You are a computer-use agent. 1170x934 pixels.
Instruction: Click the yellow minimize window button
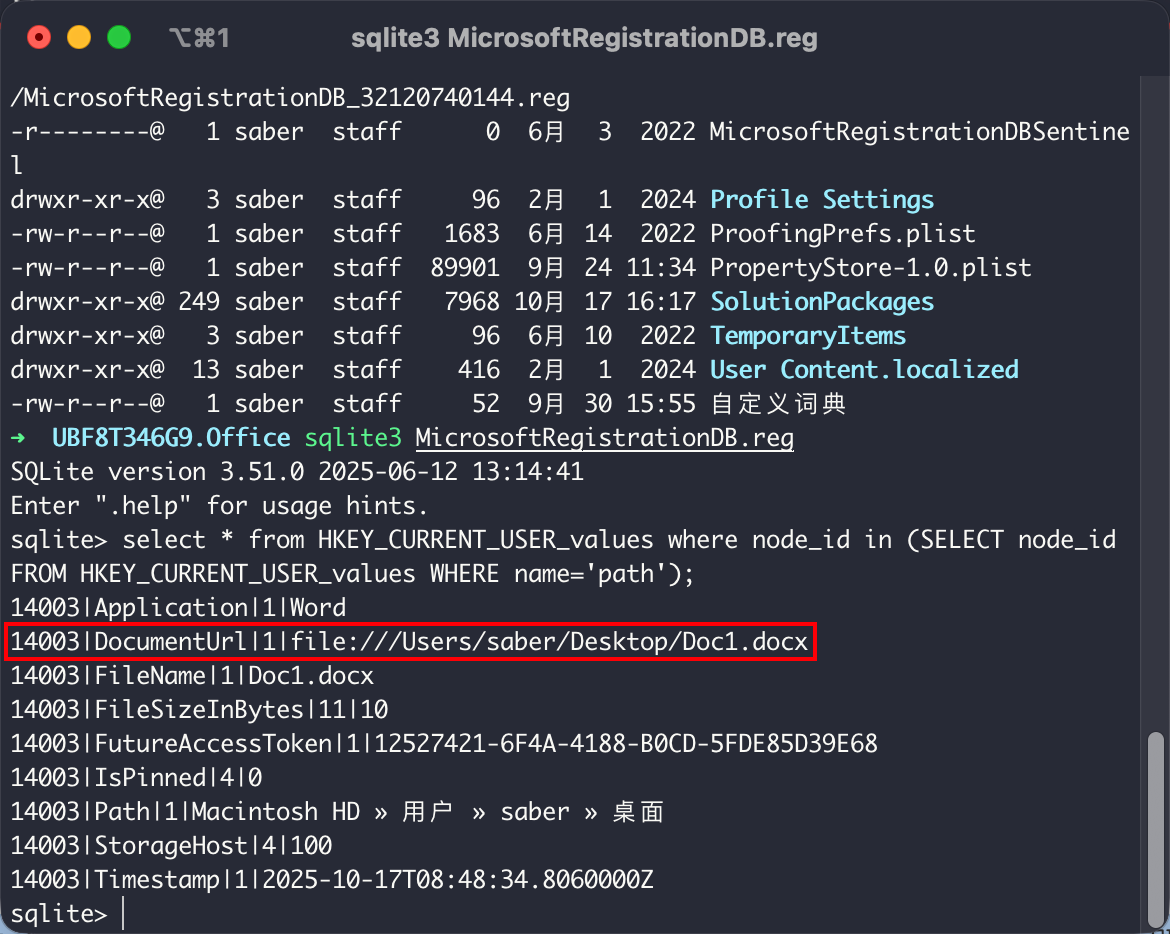click(x=79, y=38)
